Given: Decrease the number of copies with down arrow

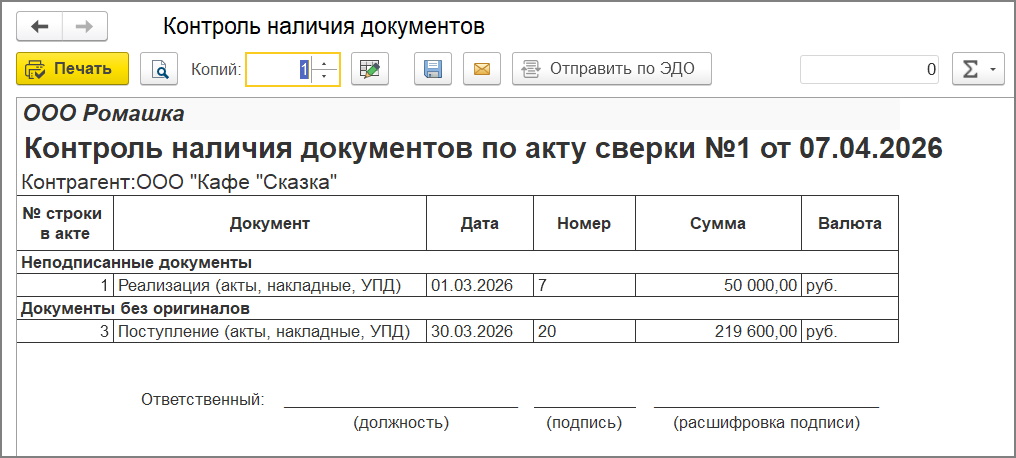Looking at the screenshot, I should (325, 76).
